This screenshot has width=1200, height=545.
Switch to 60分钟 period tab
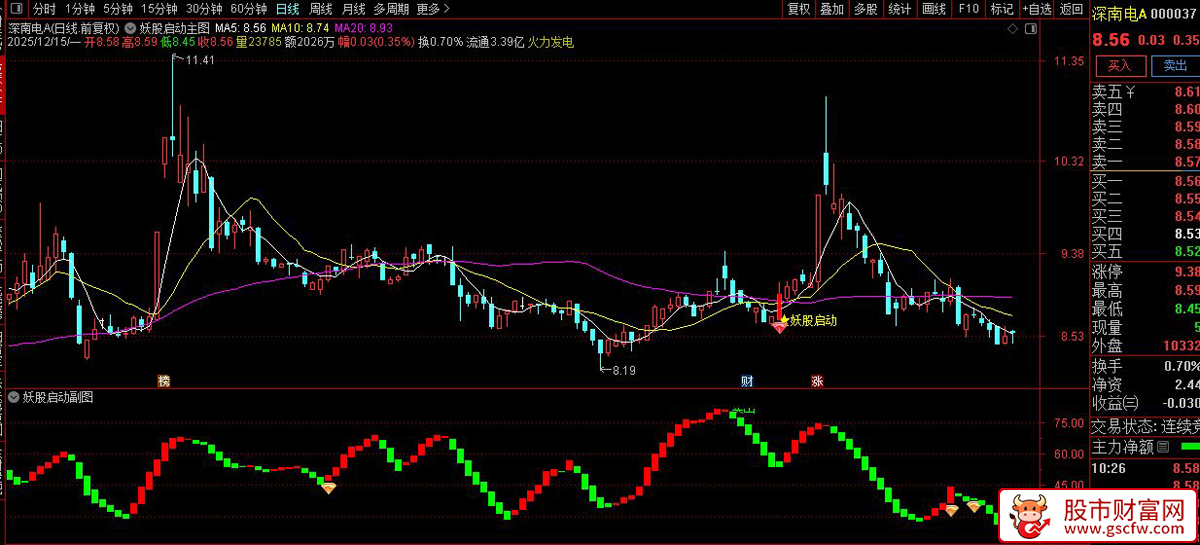click(x=249, y=9)
